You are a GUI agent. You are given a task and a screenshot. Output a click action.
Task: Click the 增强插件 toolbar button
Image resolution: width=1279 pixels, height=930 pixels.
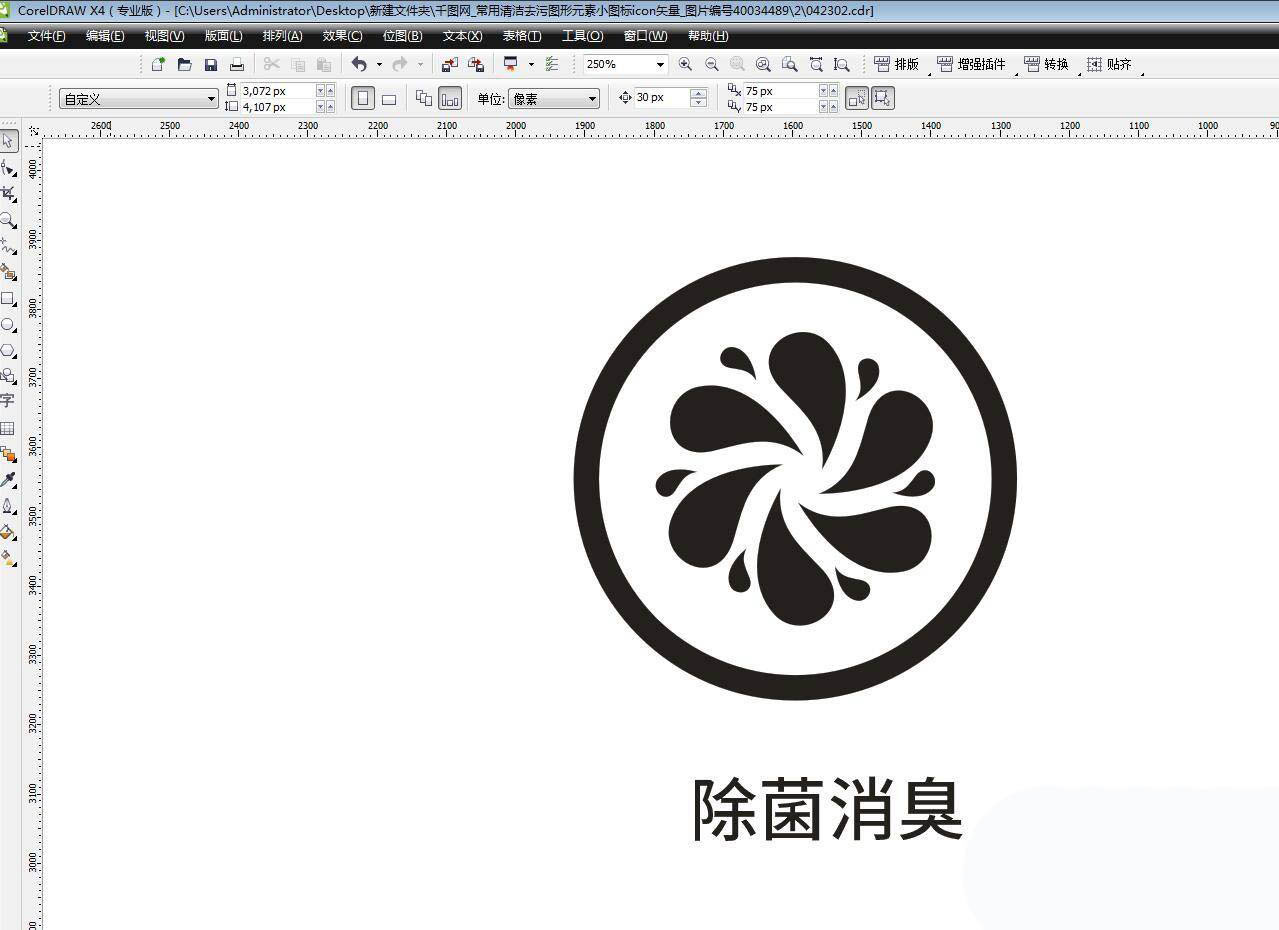click(x=972, y=64)
